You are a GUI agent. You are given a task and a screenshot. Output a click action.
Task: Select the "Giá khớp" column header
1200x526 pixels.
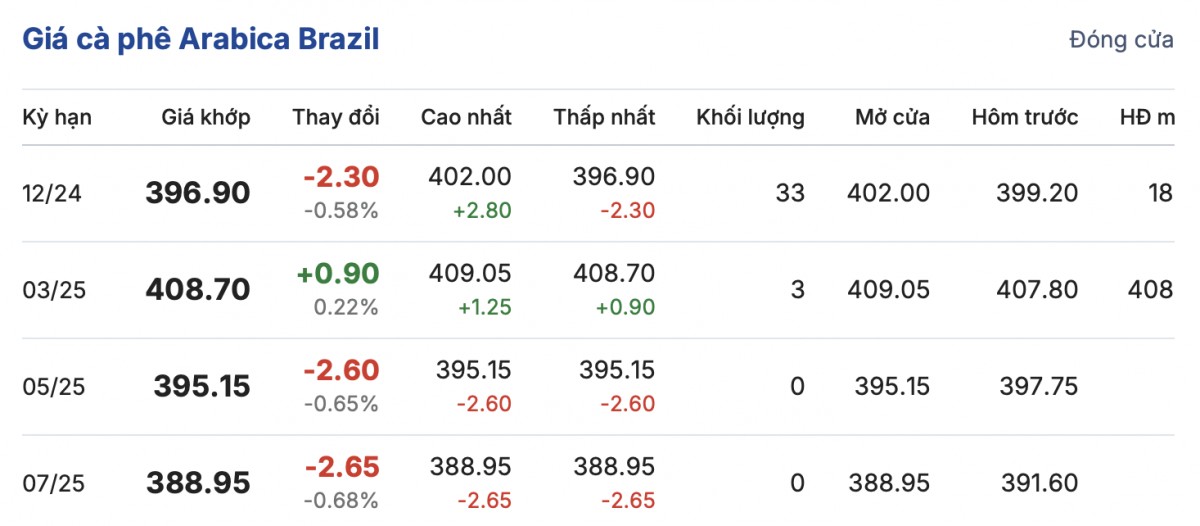click(x=206, y=117)
